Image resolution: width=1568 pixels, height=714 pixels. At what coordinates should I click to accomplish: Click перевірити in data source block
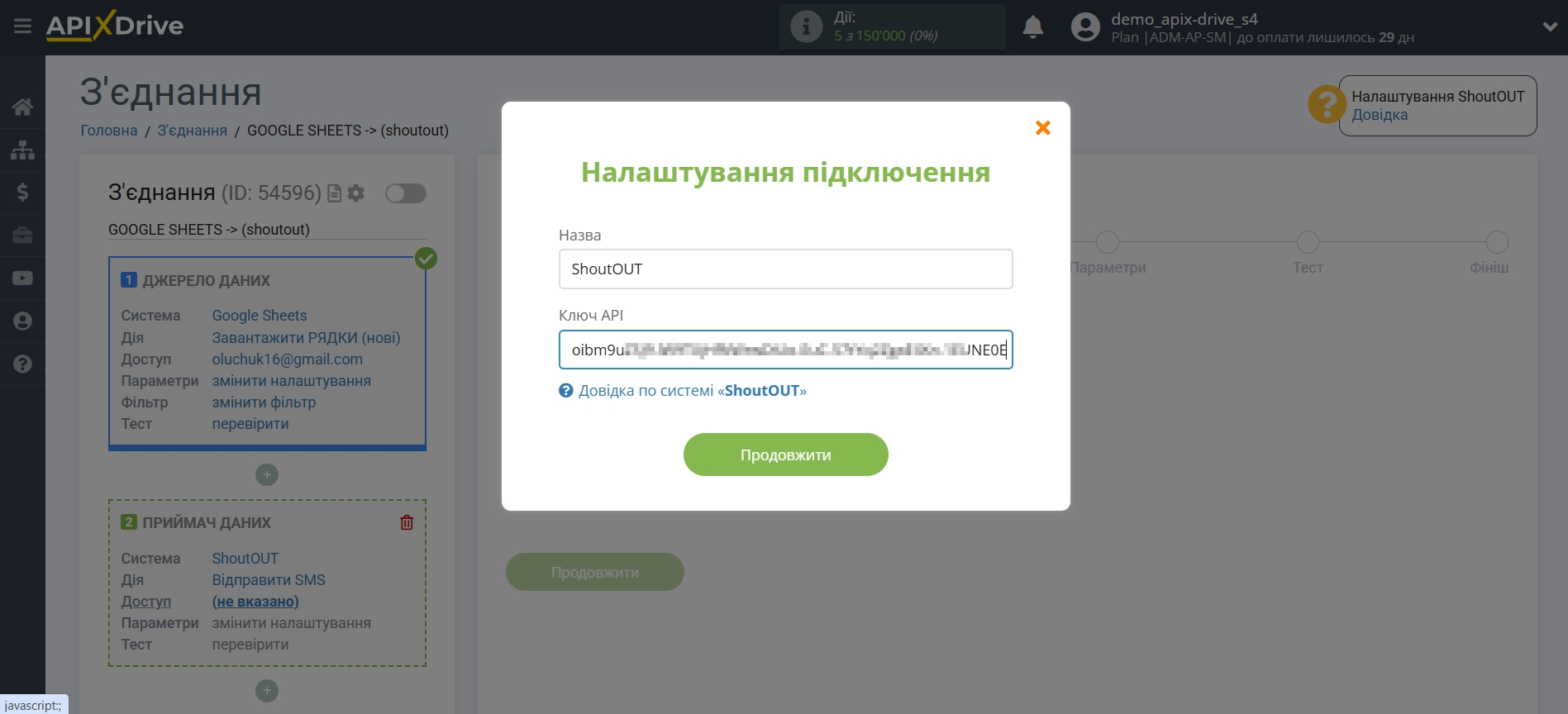(250, 424)
